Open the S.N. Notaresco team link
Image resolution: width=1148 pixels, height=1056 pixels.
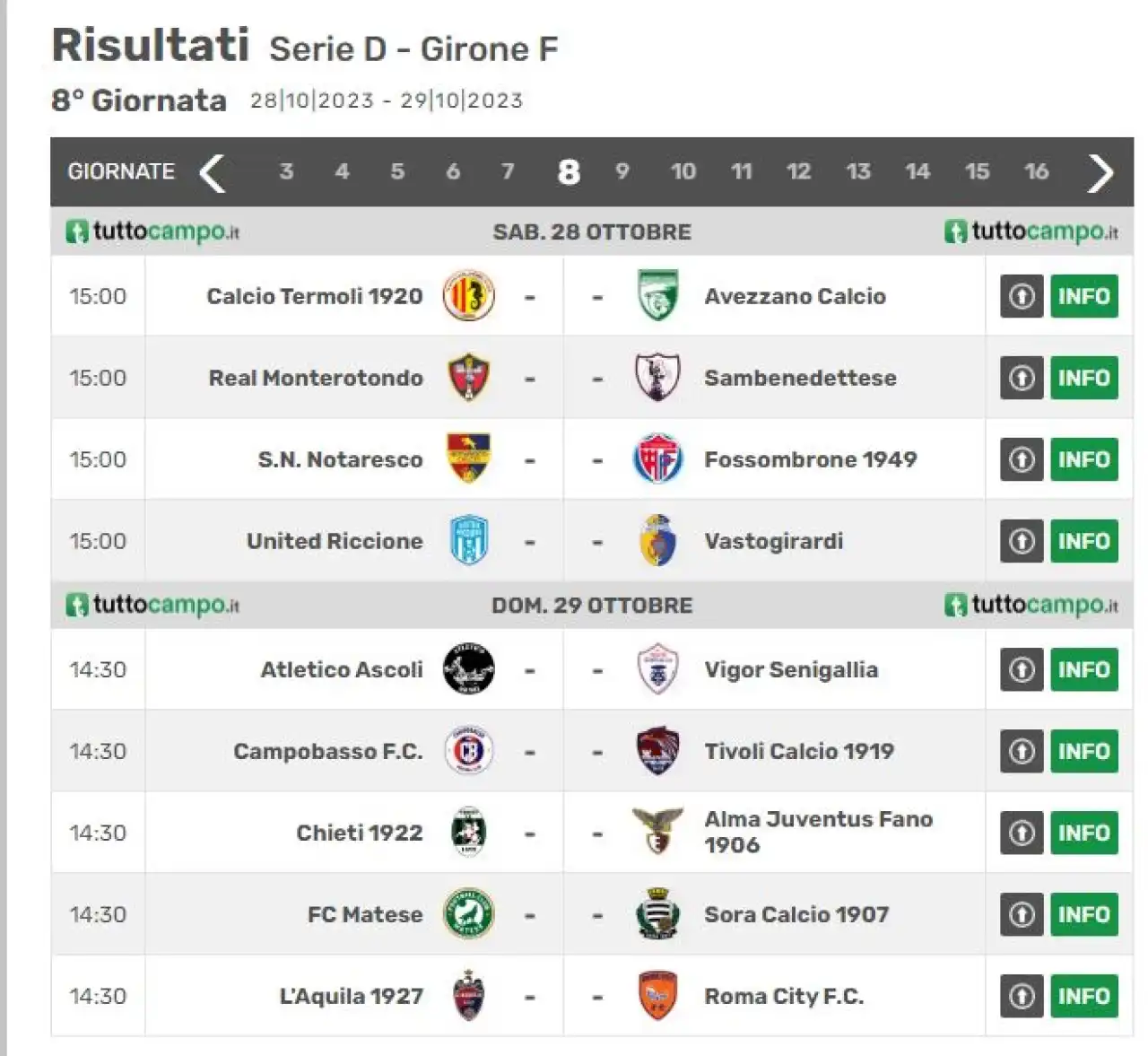point(340,459)
